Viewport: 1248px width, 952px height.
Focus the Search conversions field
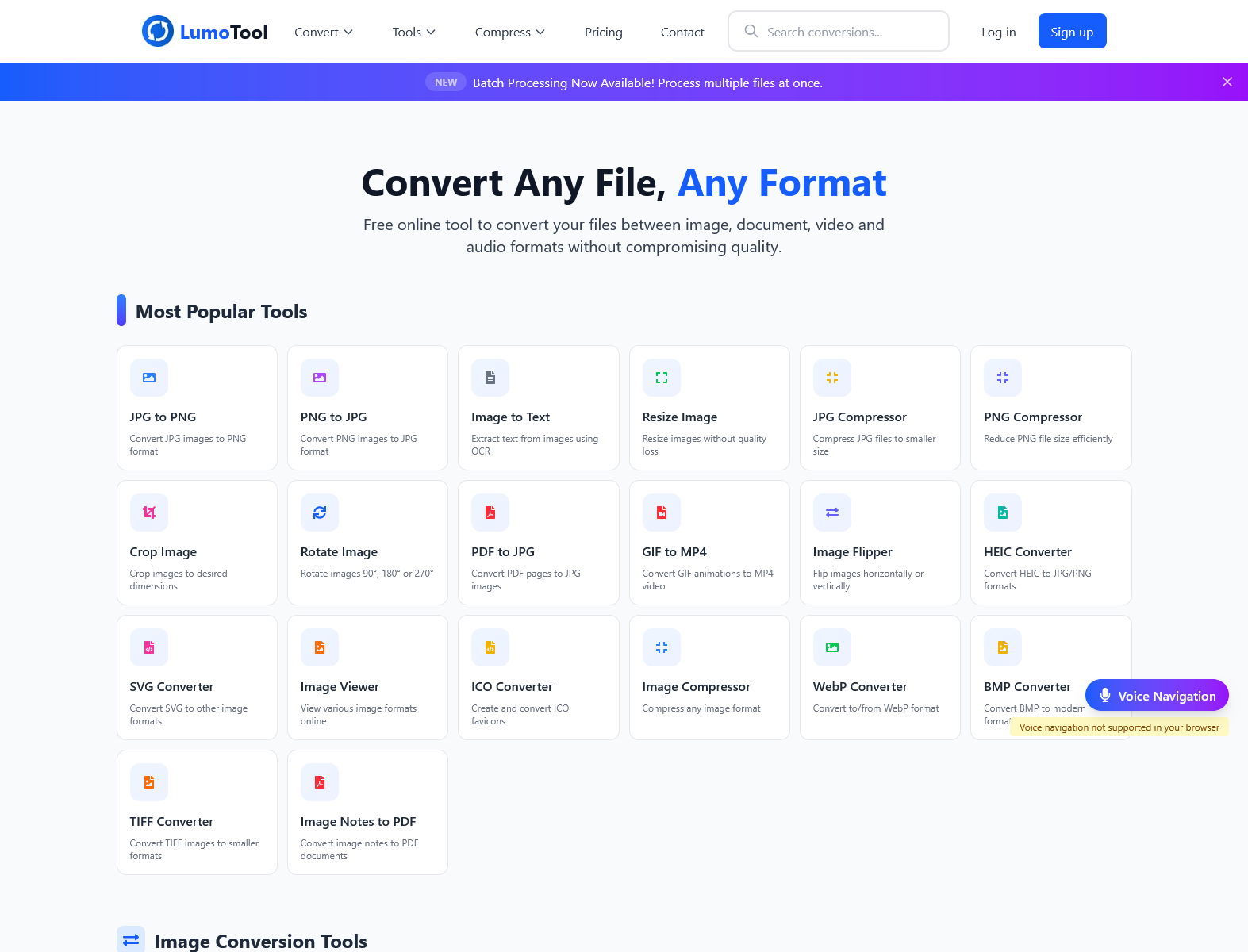point(839,31)
